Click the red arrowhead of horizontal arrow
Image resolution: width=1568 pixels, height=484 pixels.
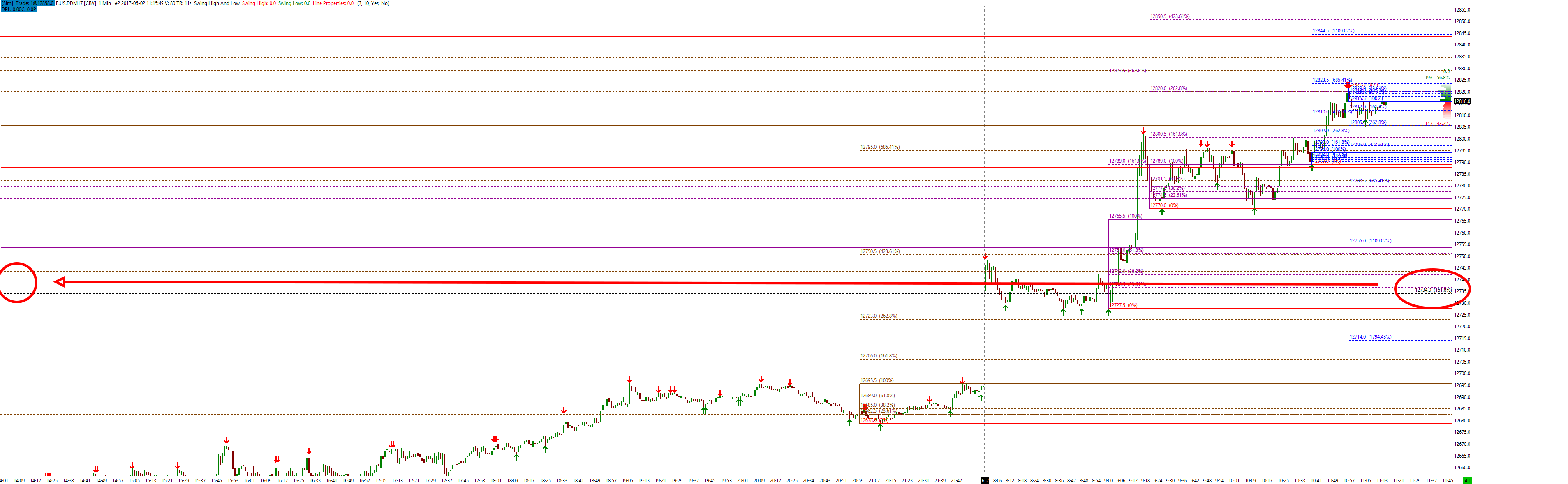[60, 281]
